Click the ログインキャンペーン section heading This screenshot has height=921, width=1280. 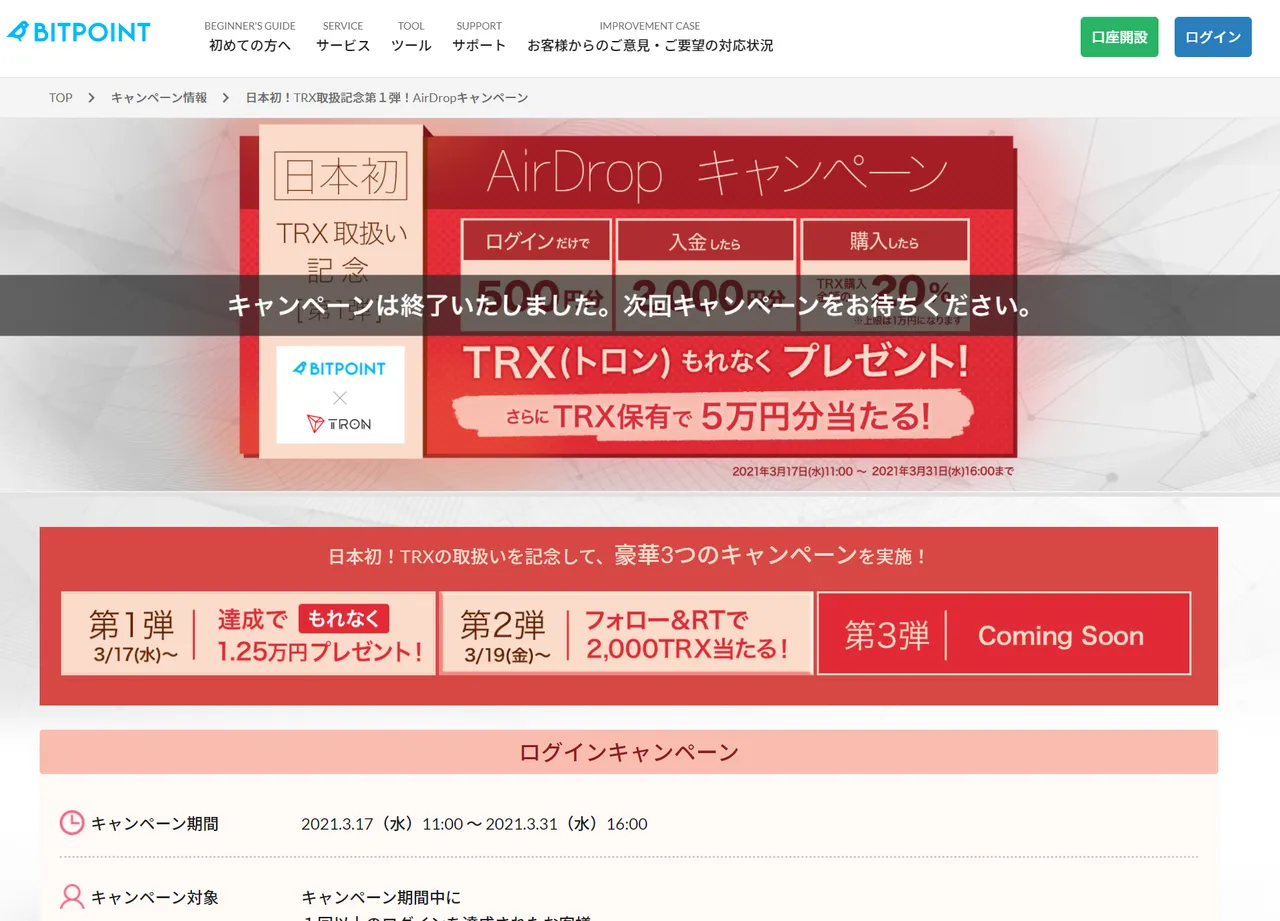click(x=629, y=752)
